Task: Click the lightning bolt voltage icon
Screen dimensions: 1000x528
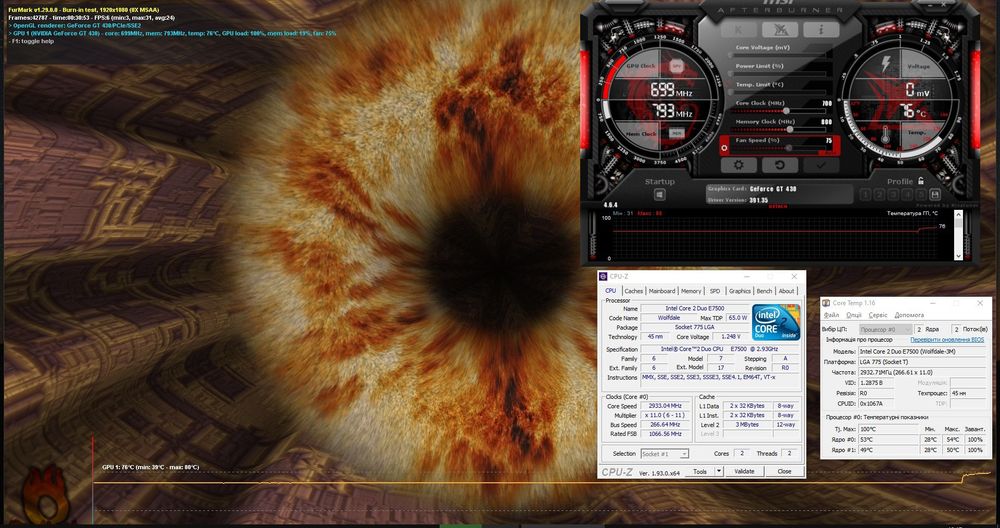Action: pyautogui.click(x=886, y=64)
